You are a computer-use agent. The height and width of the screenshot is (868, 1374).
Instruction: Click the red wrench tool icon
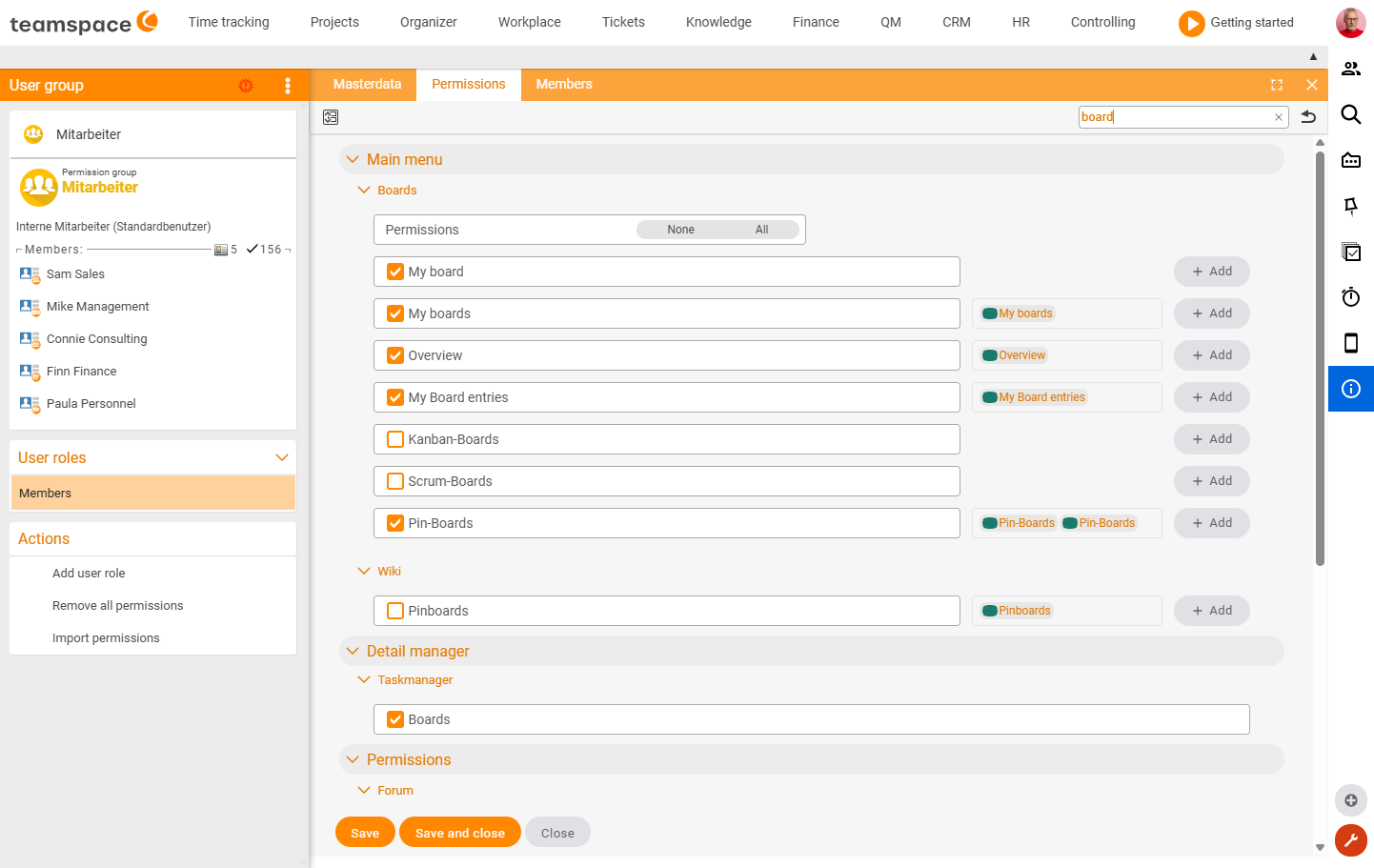pos(1351,840)
